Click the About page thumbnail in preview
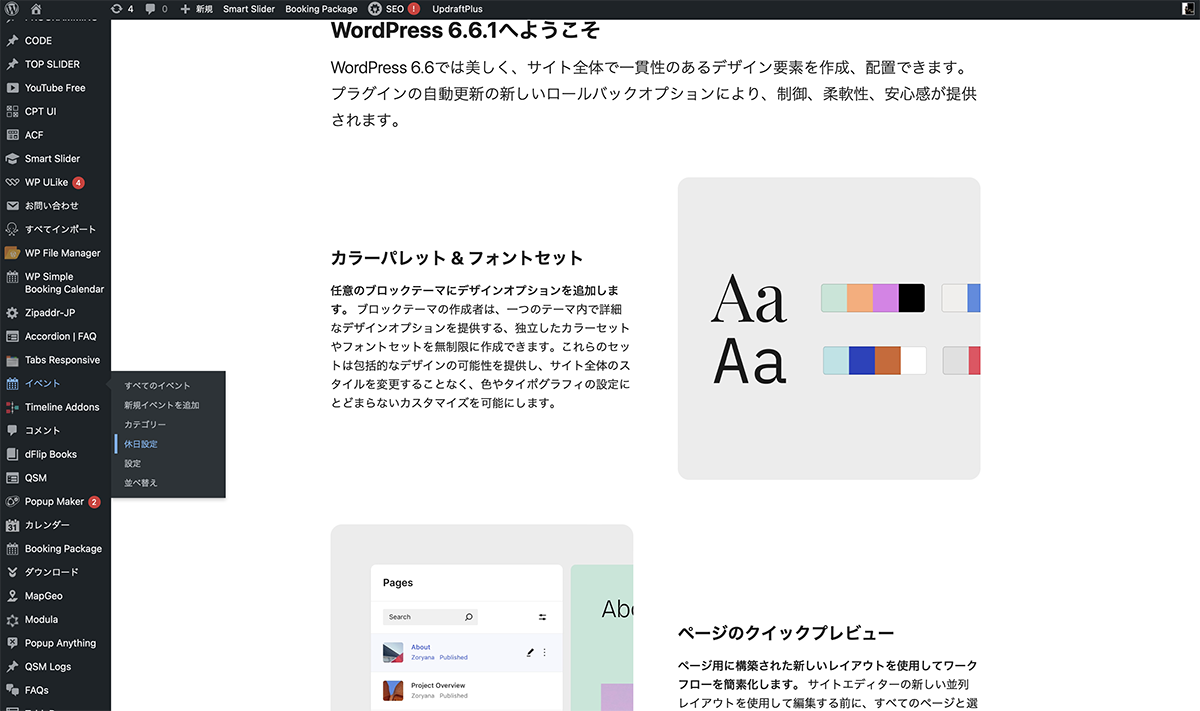 click(x=393, y=652)
